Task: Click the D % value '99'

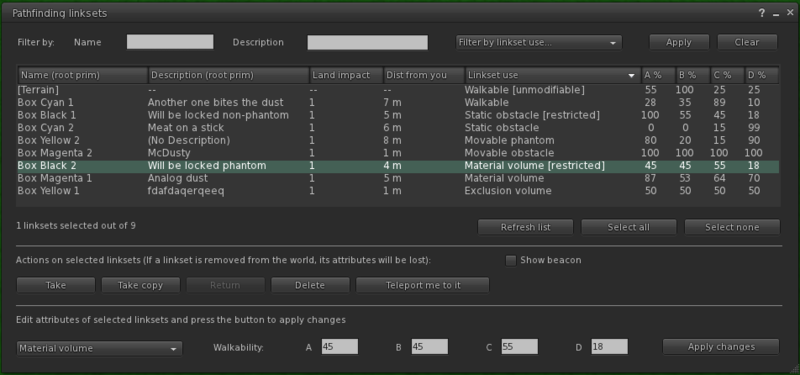Action: [x=754, y=128]
